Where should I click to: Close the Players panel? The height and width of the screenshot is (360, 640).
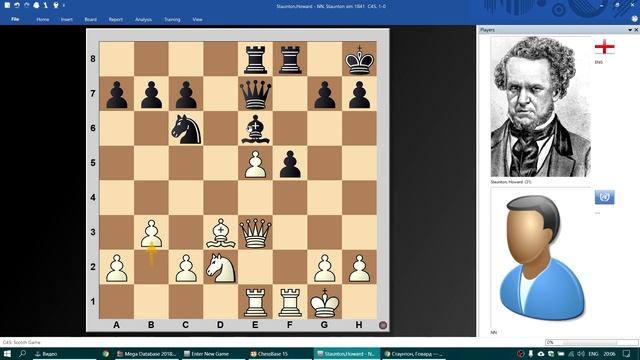pyautogui.click(x=636, y=30)
